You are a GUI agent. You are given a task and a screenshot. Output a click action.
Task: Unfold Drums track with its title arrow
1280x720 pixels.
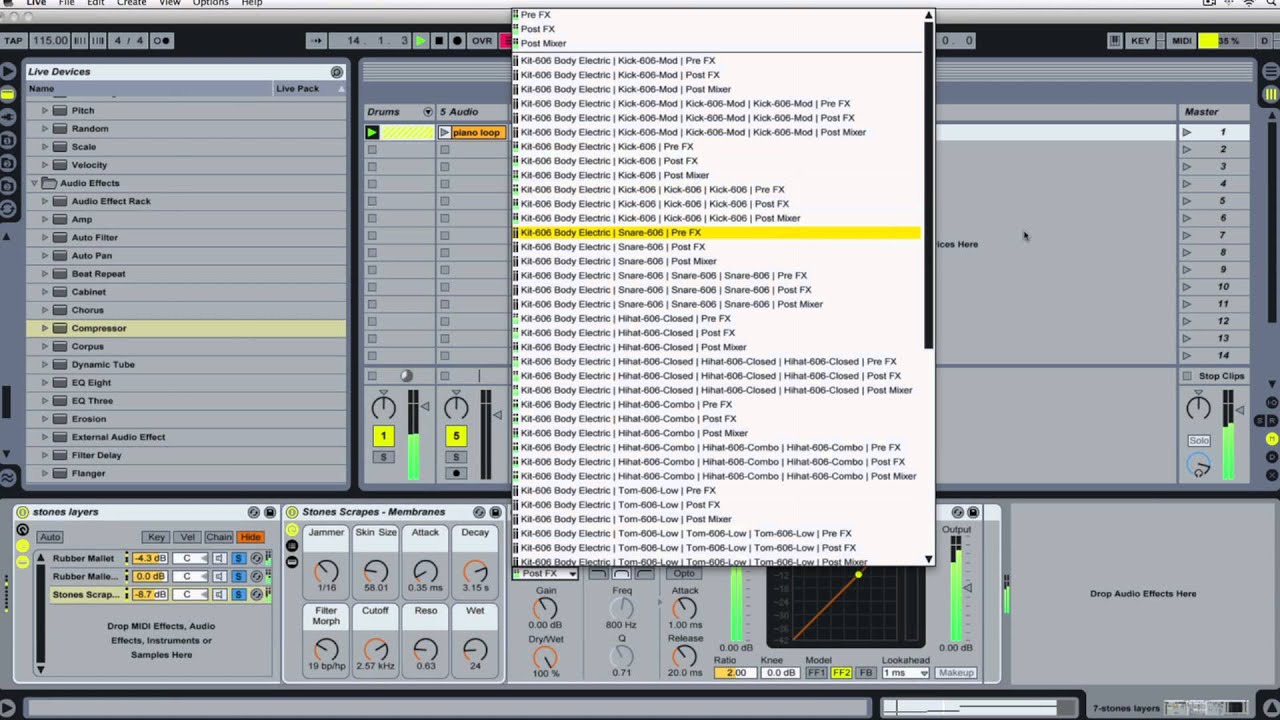428,112
